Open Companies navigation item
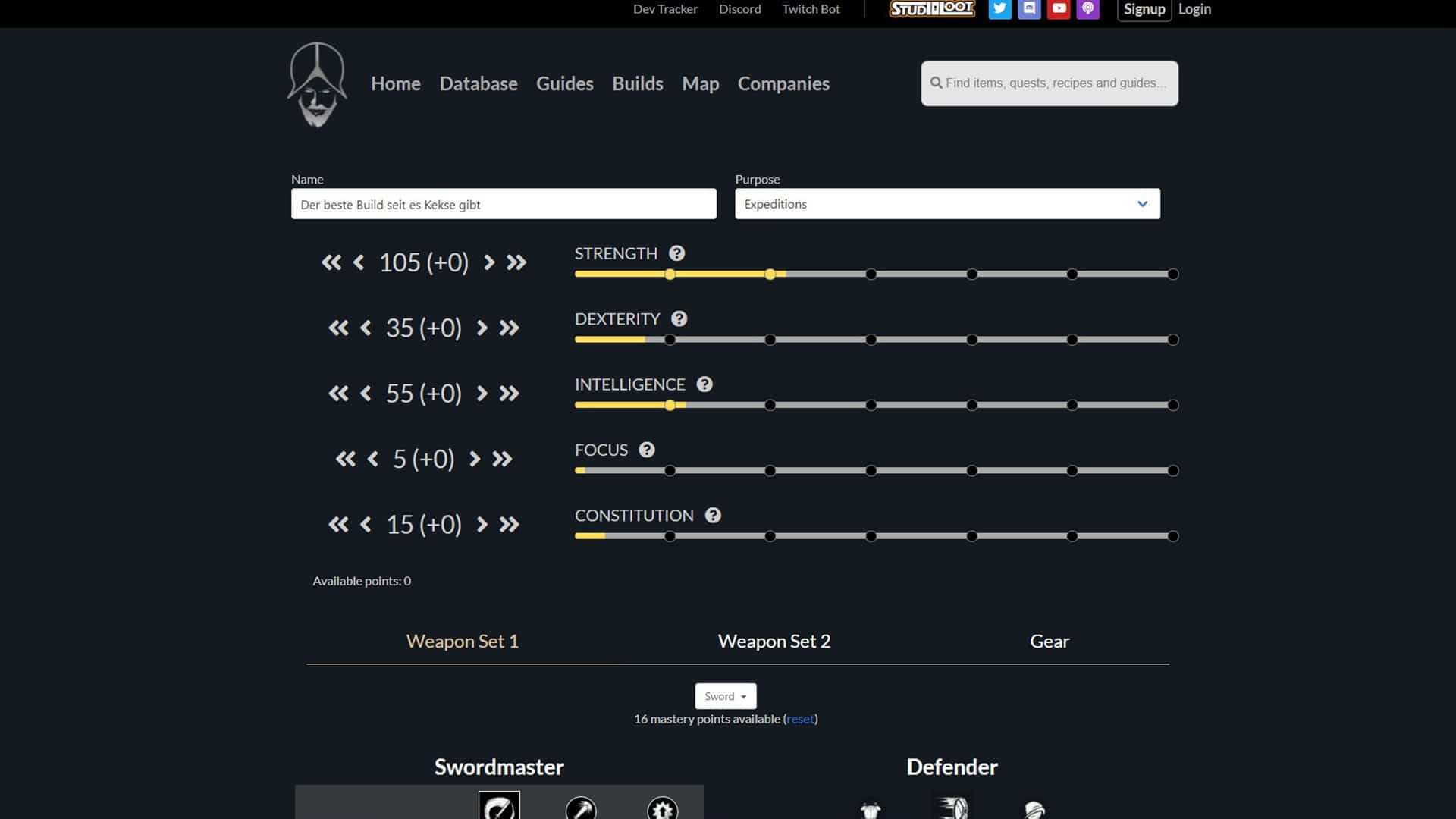Viewport: 1456px width, 819px height. point(783,83)
